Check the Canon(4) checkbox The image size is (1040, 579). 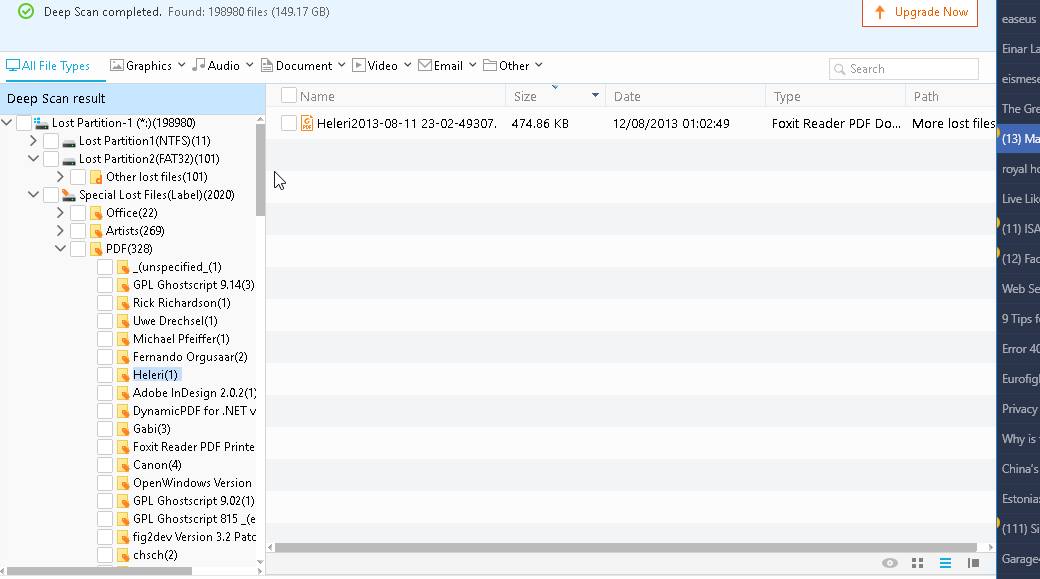tap(105, 465)
